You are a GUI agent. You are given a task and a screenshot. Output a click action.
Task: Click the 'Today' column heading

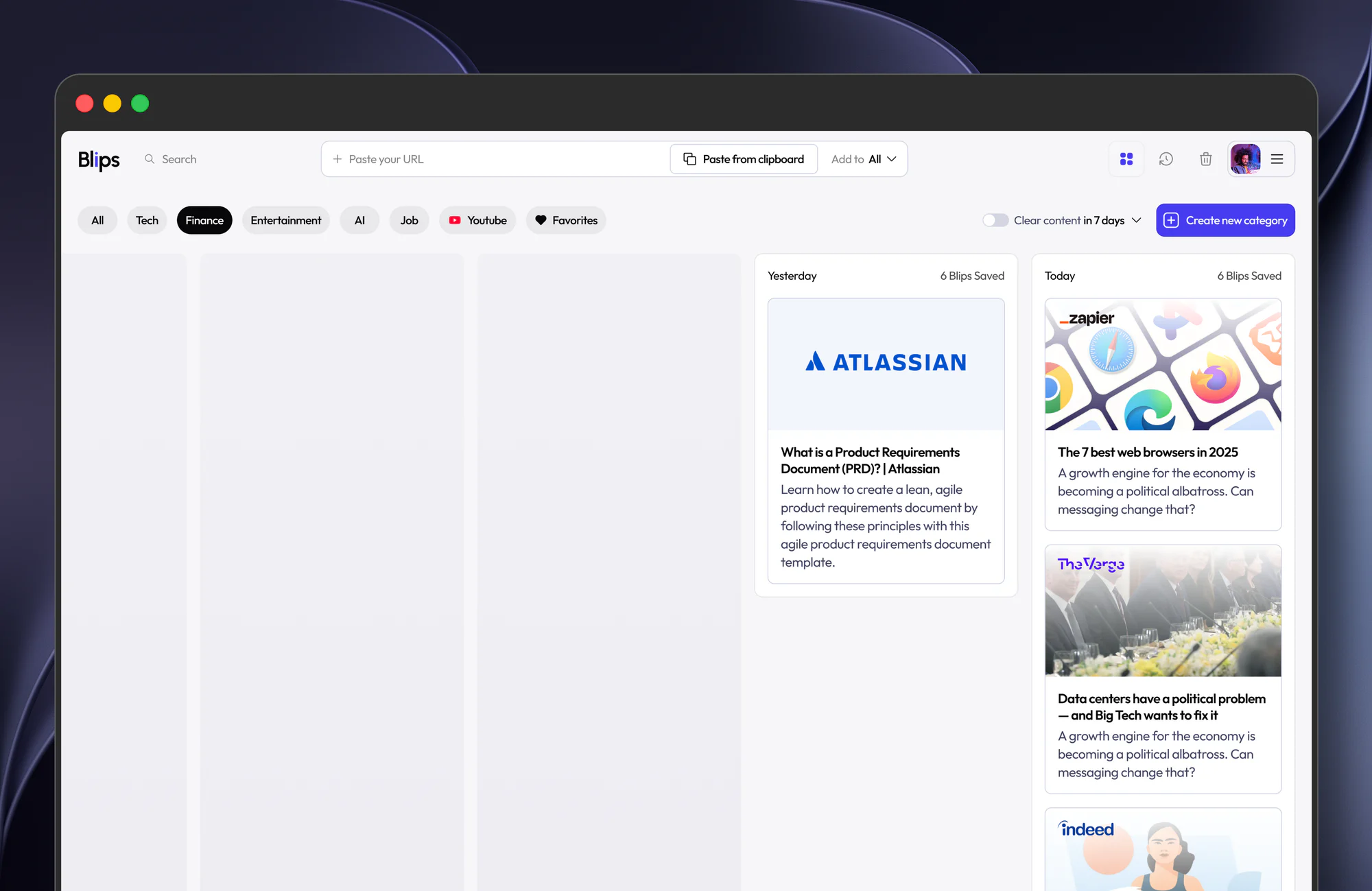tap(1060, 276)
